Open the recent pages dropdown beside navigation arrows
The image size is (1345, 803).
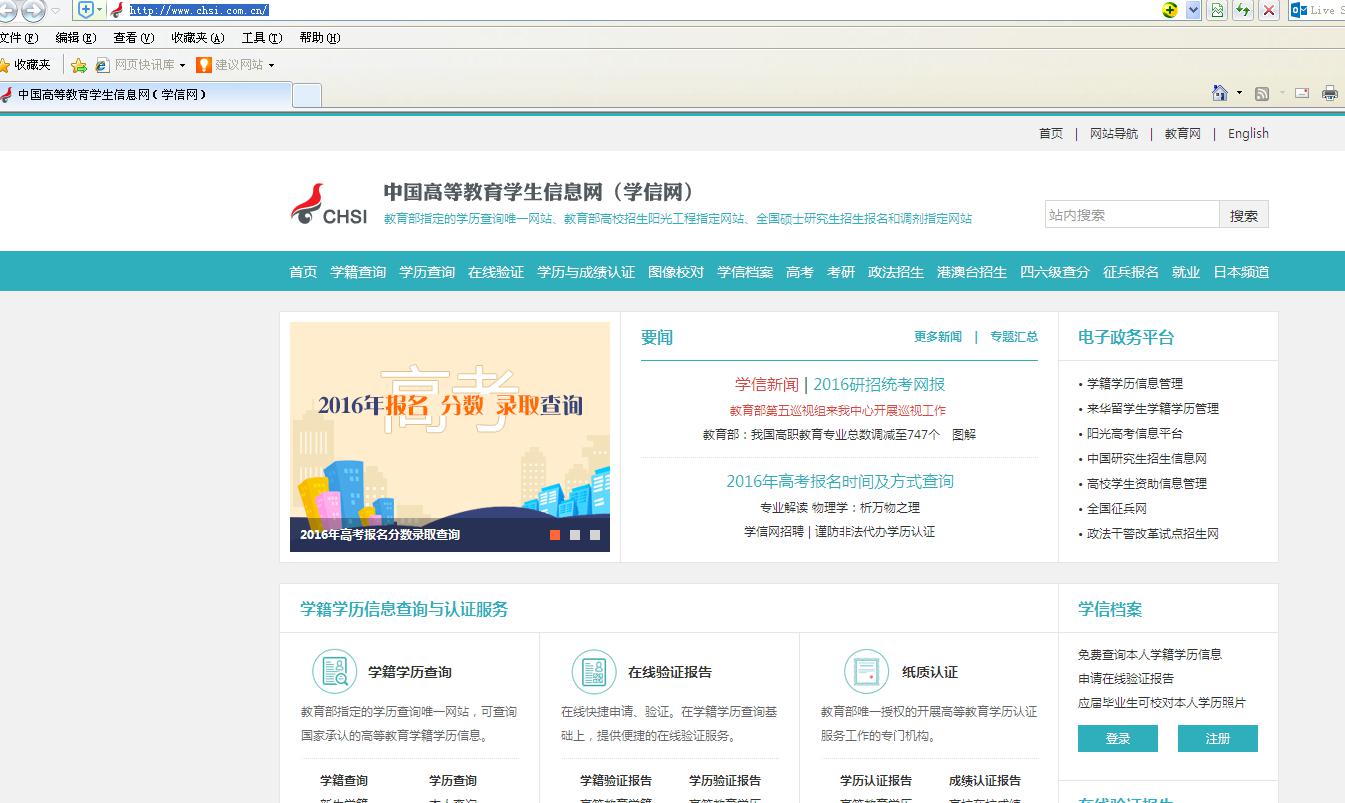[x=55, y=10]
